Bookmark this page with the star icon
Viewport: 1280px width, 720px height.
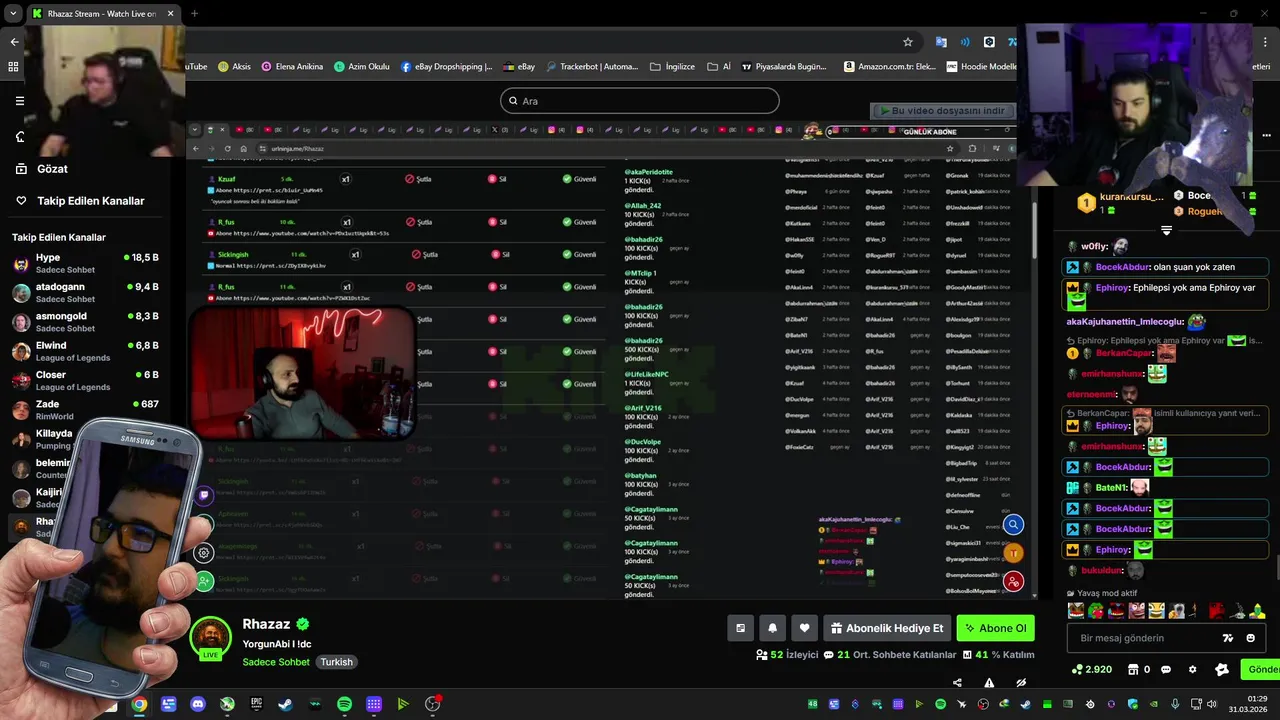(908, 42)
